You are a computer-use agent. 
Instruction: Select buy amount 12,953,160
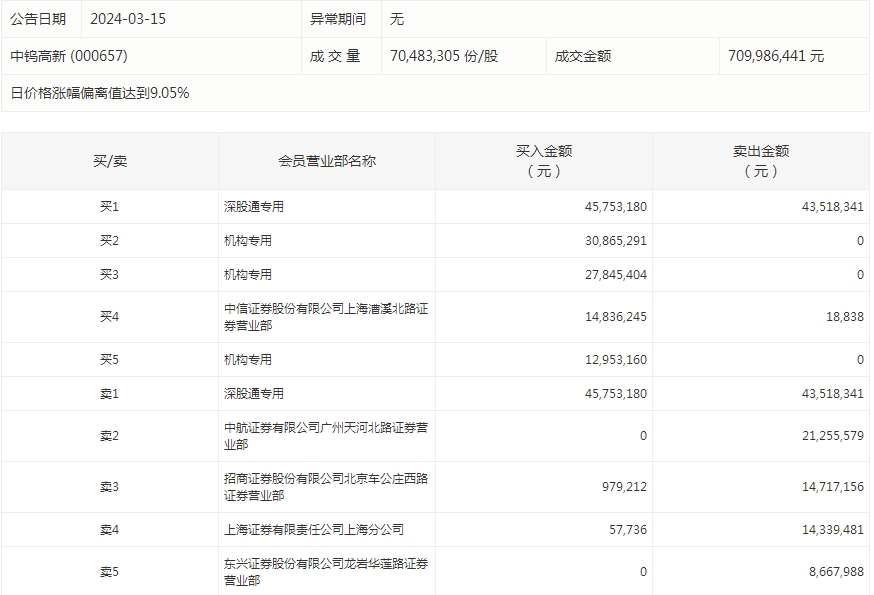[616, 360]
